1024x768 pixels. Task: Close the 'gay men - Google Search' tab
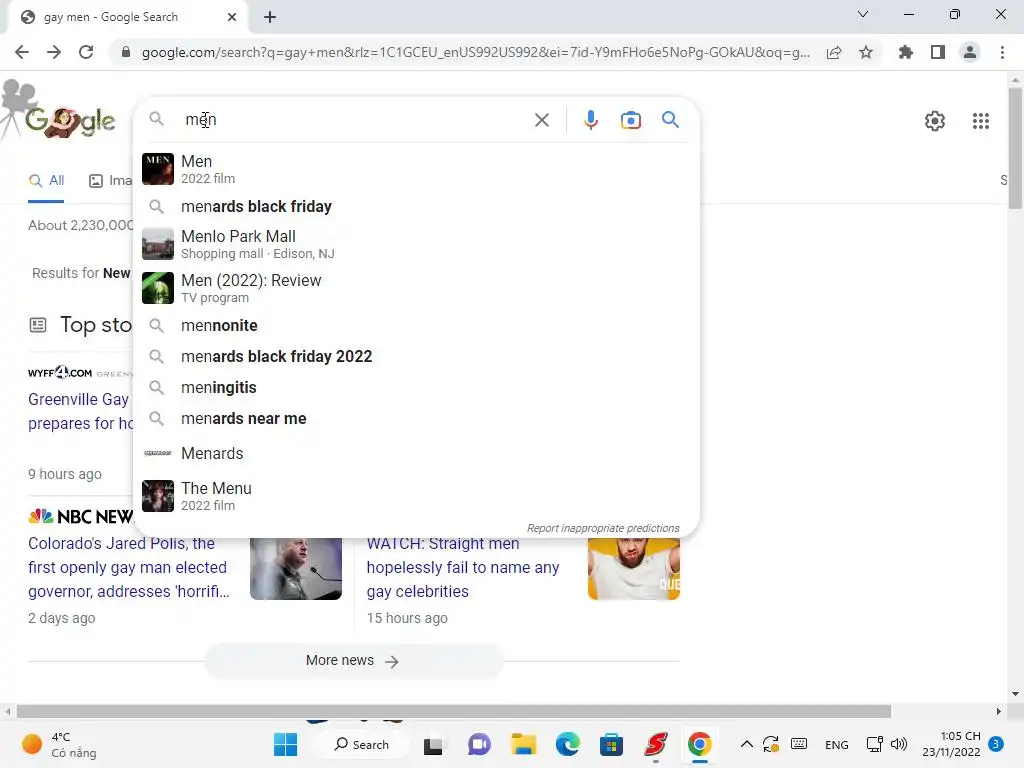pyautogui.click(x=232, y=17)
